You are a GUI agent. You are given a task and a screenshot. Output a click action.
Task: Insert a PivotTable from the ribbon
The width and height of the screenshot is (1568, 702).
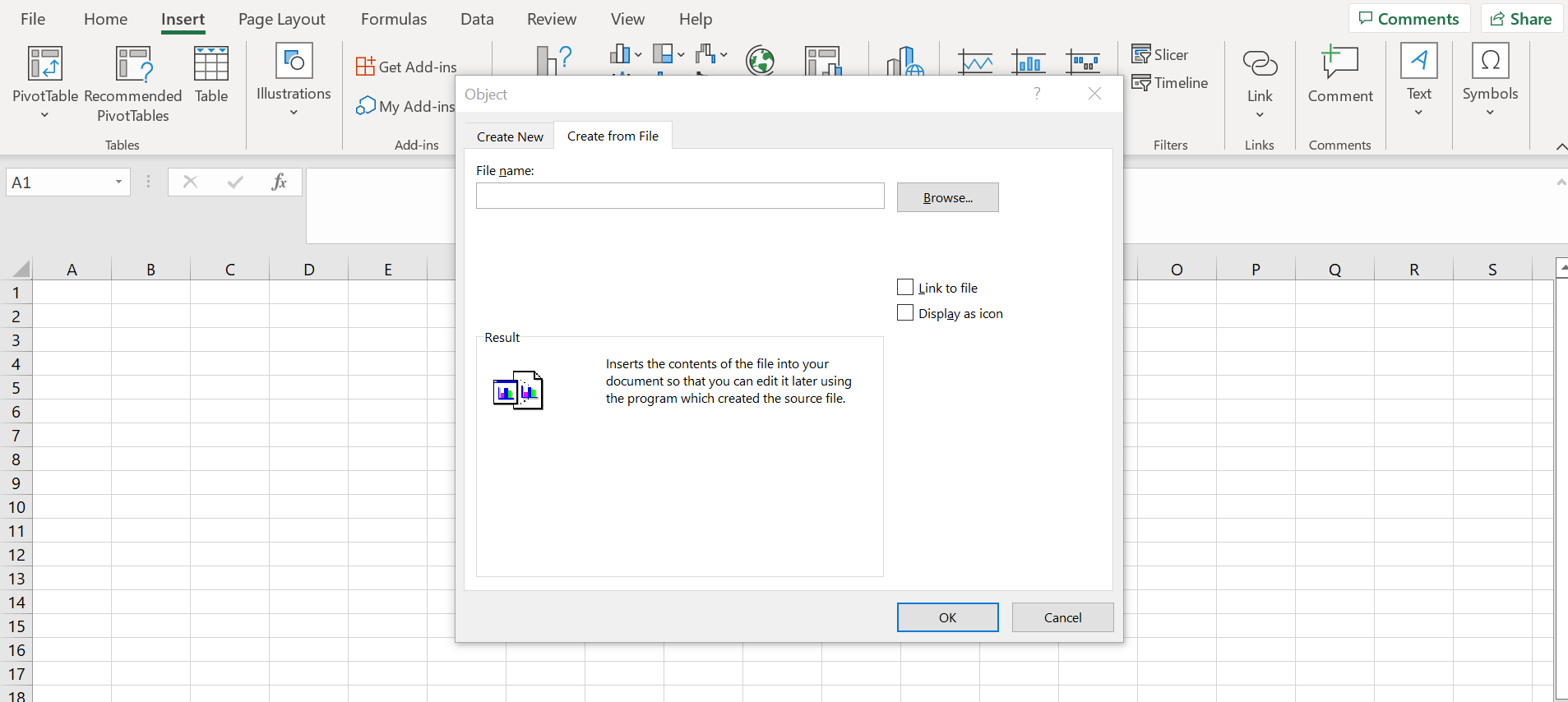pos(45,74)
